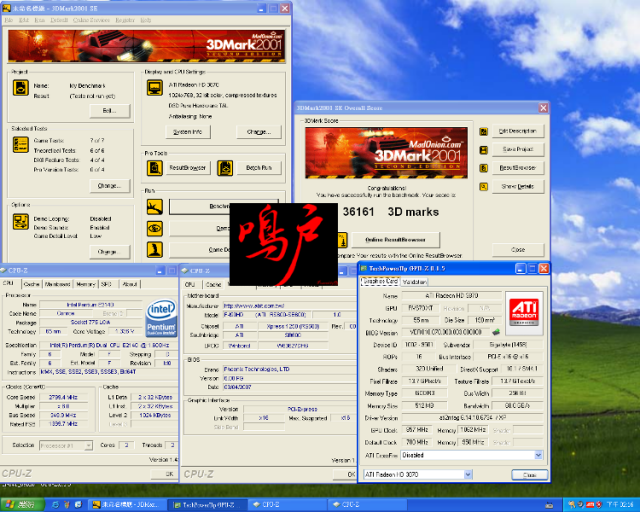Click the Project disk icon in 3DMark2001
This screenshot has width=640, height=512.
(x=20, y=88)
